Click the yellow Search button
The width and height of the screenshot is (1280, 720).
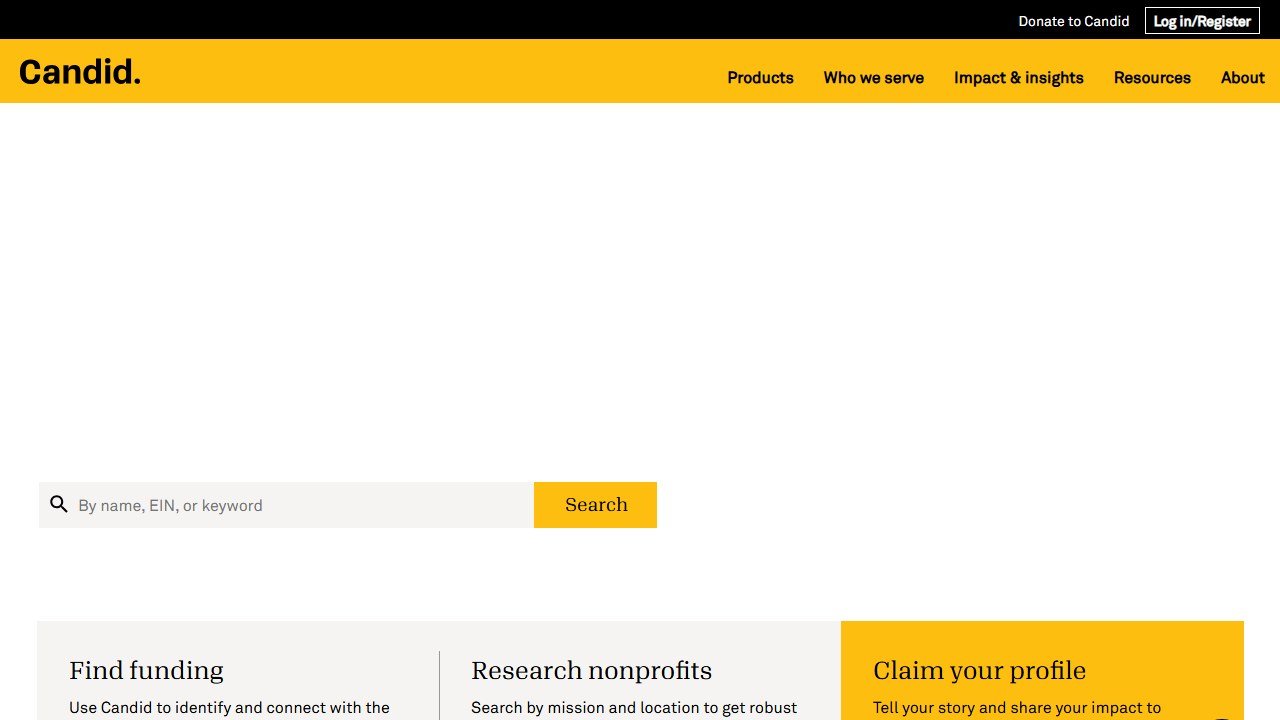click(x=595, y=505)
